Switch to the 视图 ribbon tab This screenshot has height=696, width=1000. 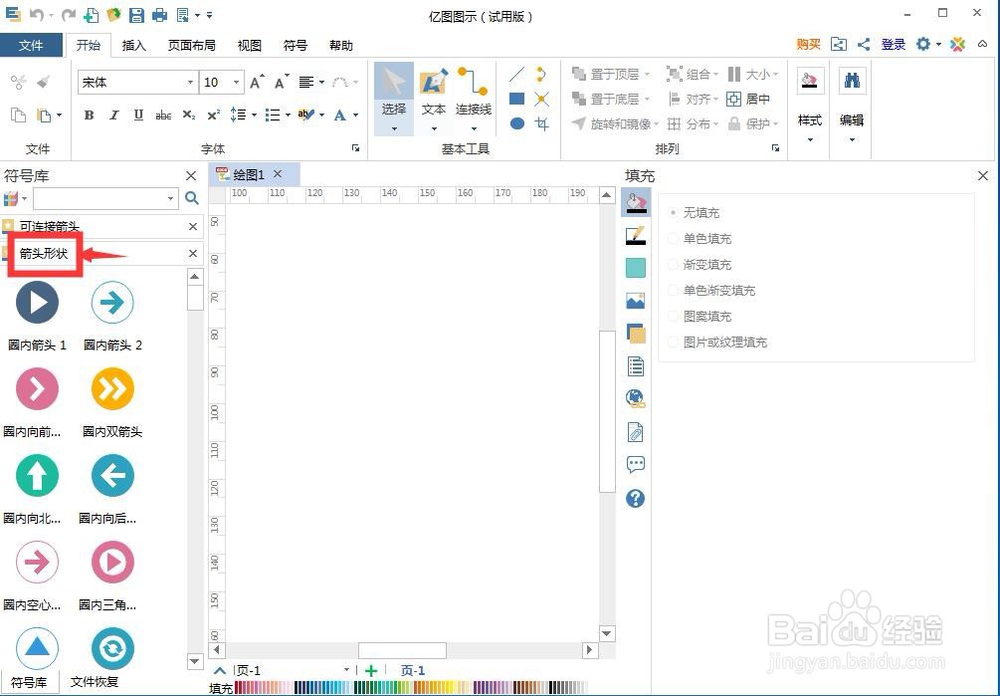(x=249, y=45)
